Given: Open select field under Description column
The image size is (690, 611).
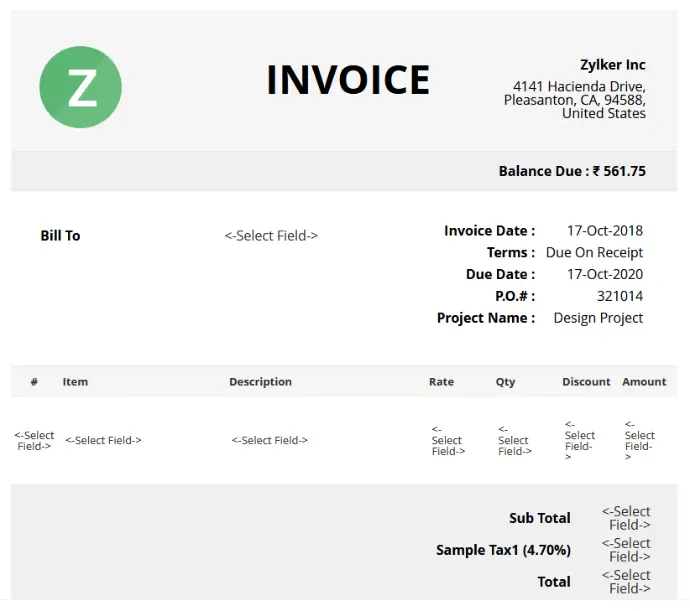Looking at the screenshot, I should click(270, 441).
